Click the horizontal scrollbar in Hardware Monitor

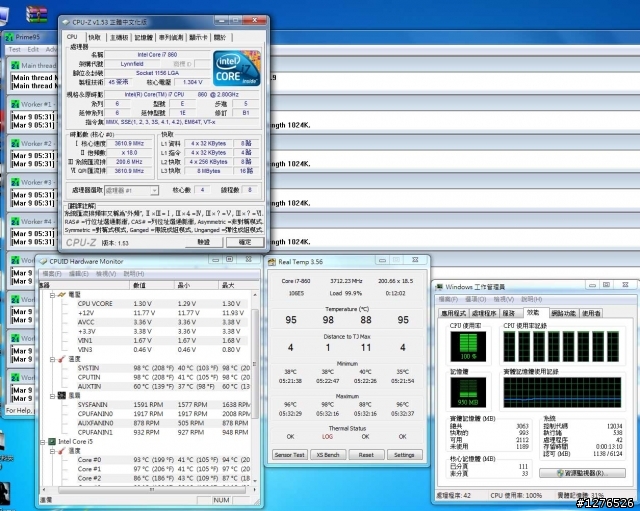(x=151, y=489)
